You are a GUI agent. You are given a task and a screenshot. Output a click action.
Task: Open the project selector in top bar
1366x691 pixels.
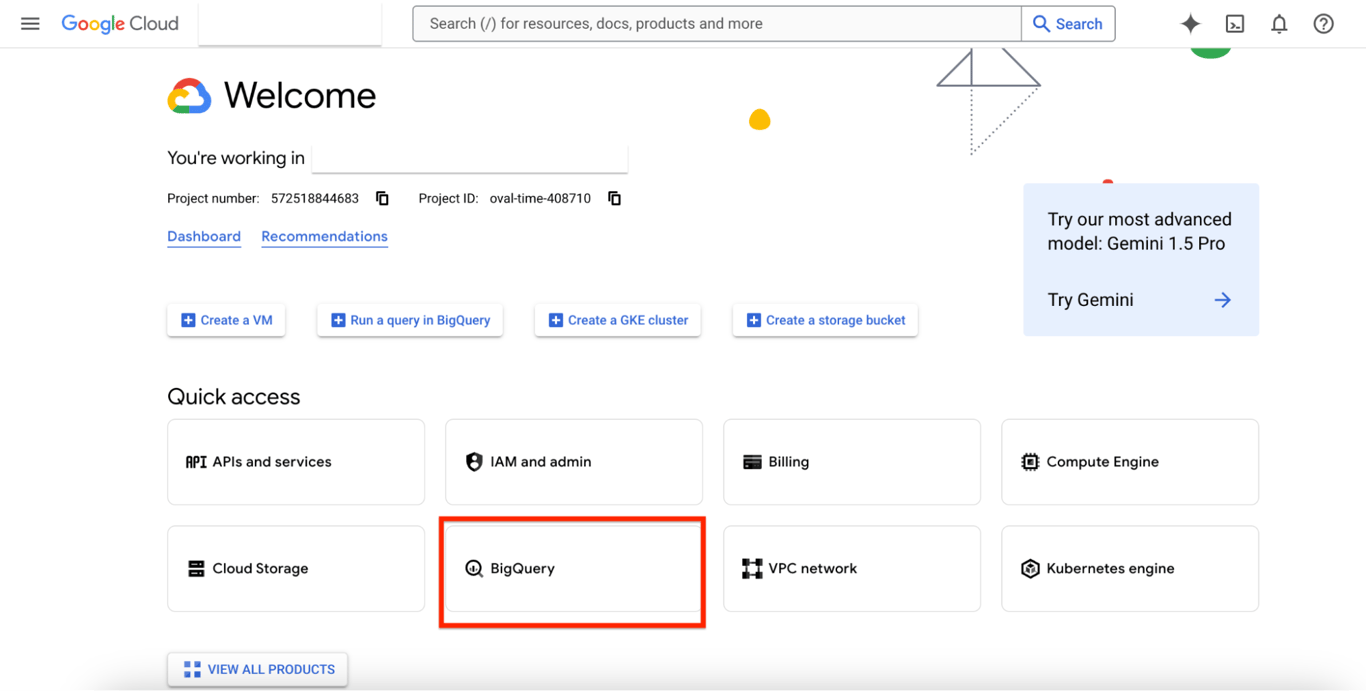(x=290, y=24)
